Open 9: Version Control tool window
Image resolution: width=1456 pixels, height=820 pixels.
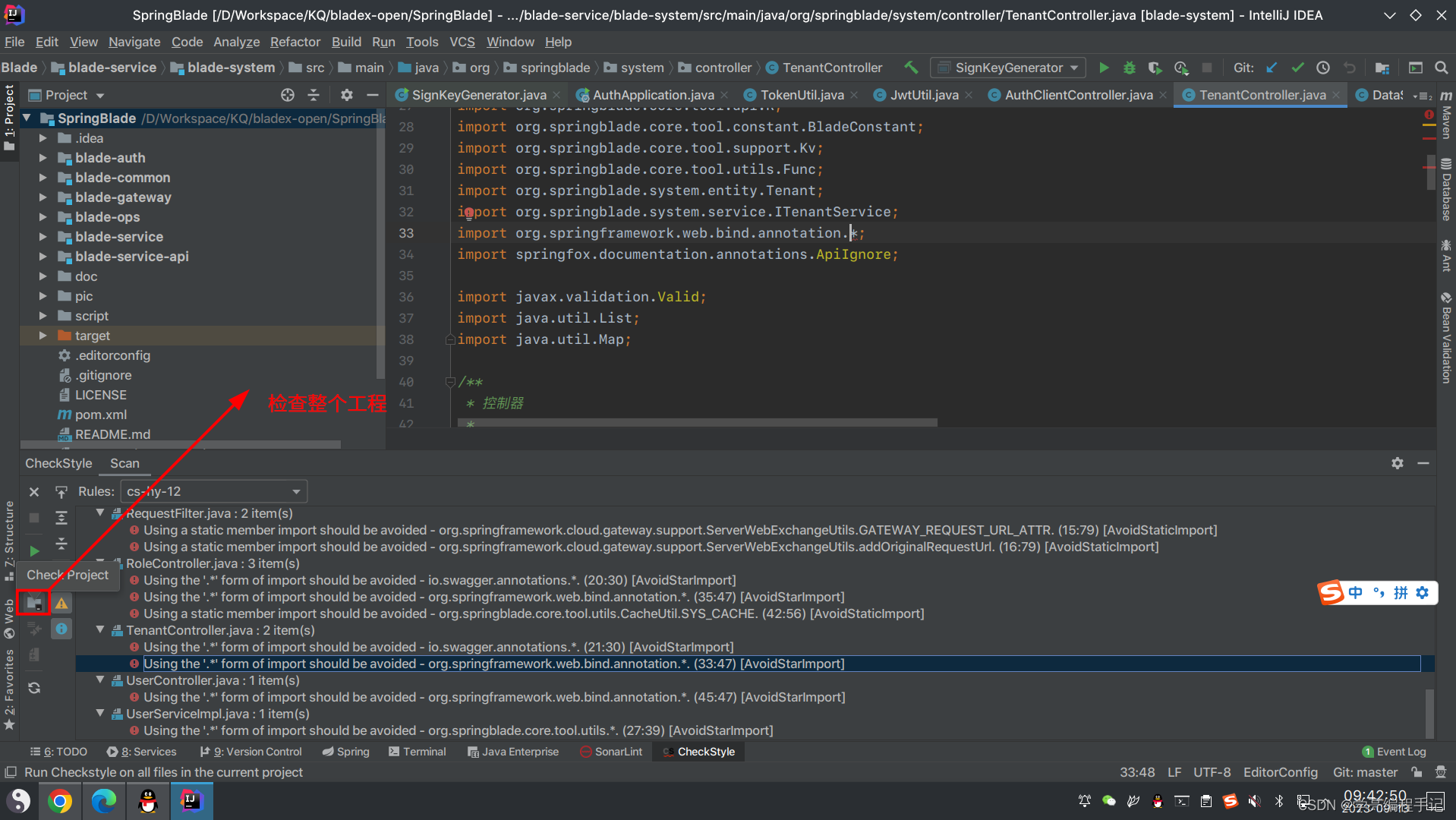251,752
